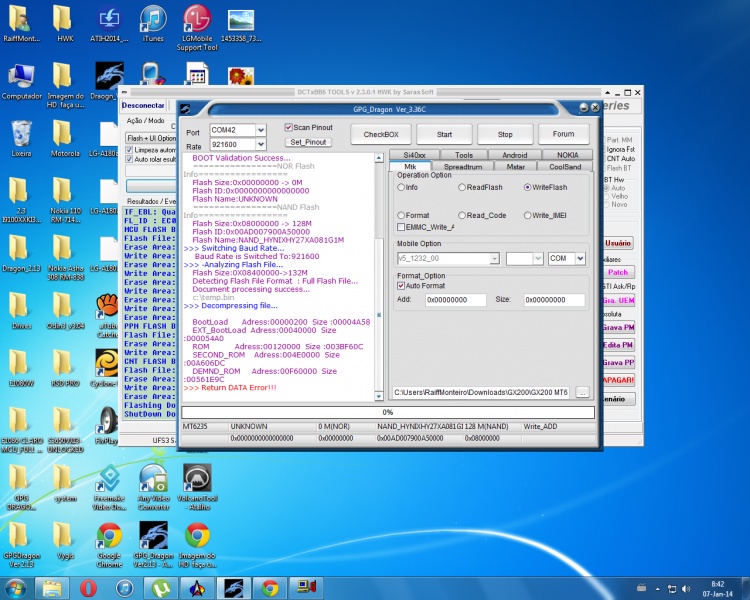Toggle the Scan Pinout checkbox

[x=288, y=127]
